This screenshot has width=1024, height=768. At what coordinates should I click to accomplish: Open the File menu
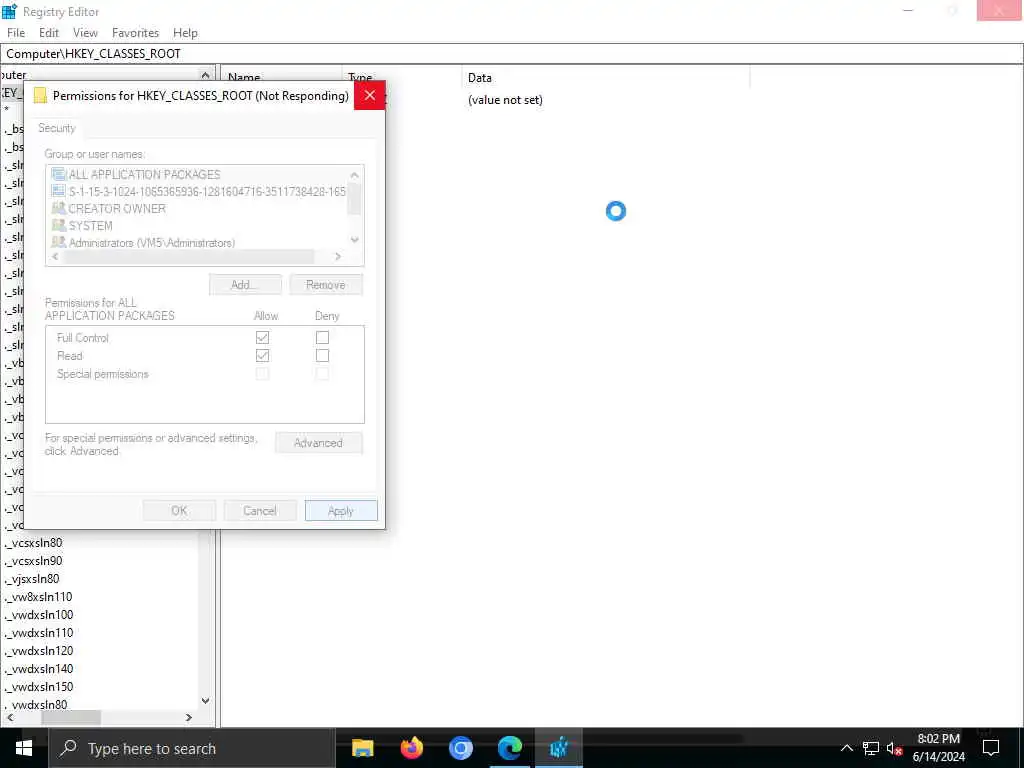16,33
